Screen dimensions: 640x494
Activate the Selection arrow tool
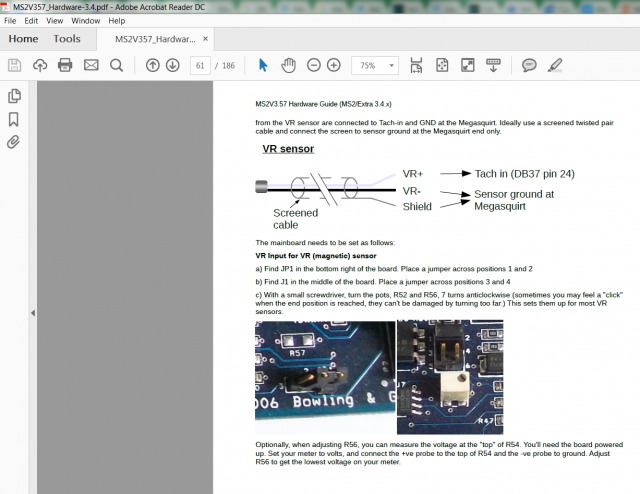[x=263, y=65]
